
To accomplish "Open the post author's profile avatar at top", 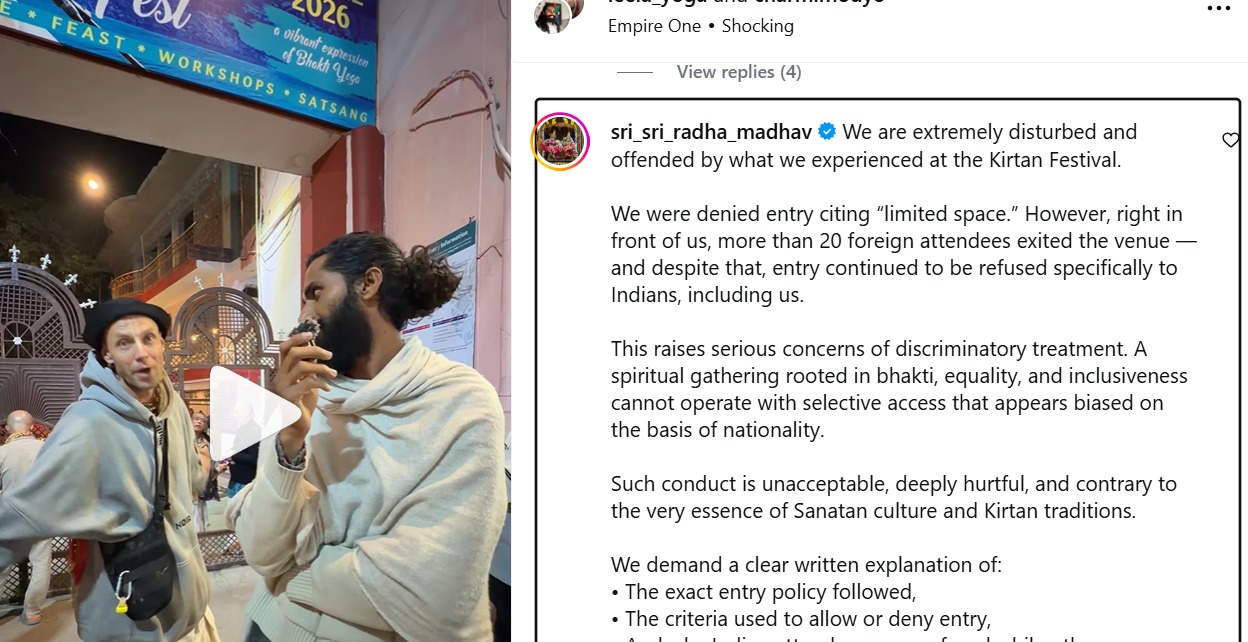I will tap(551, 17).
